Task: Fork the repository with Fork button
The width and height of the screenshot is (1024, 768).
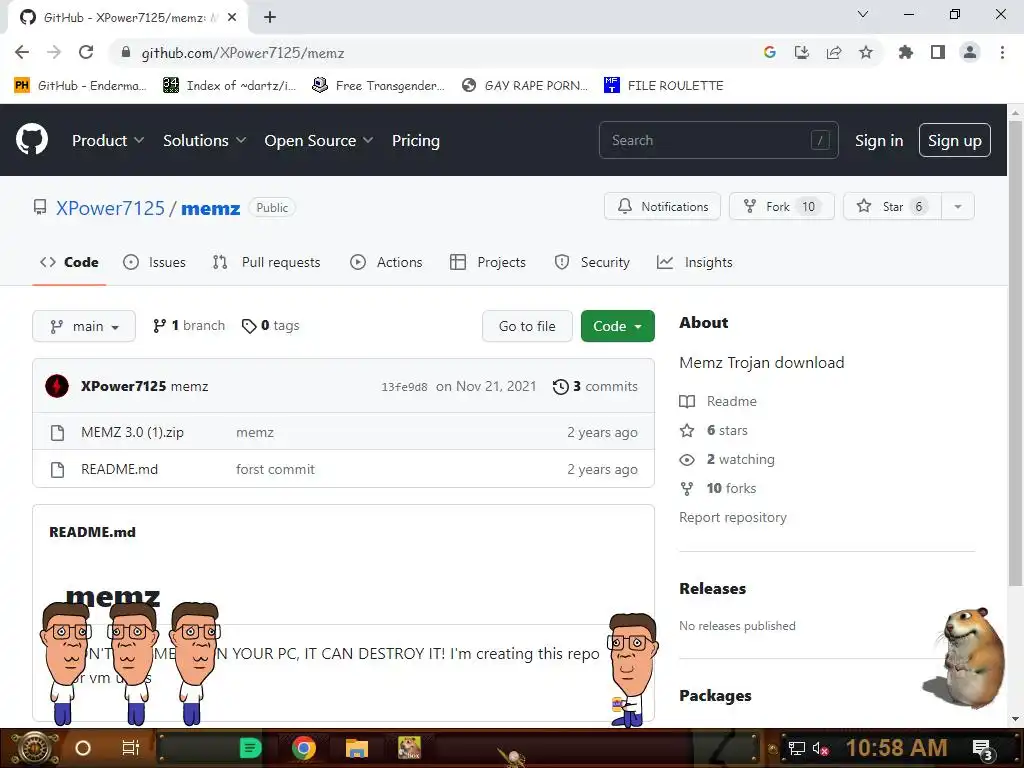Action: point(782,206)
